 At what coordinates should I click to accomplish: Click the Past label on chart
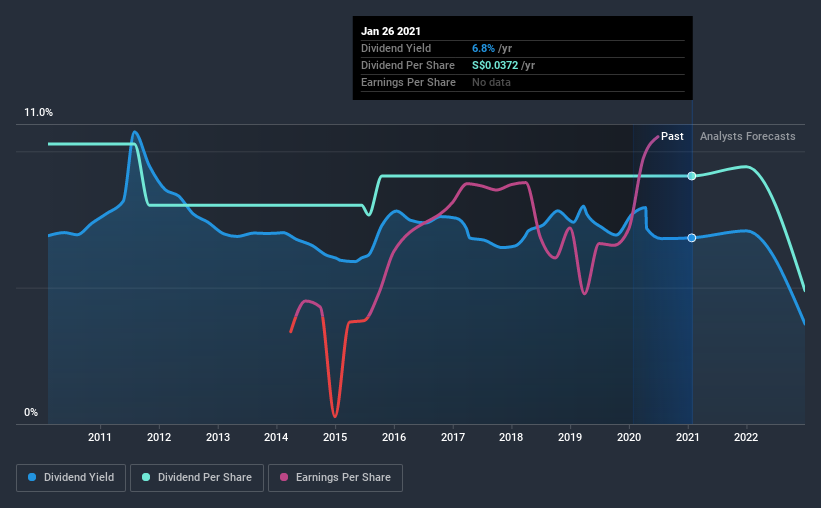click(672, 136)
